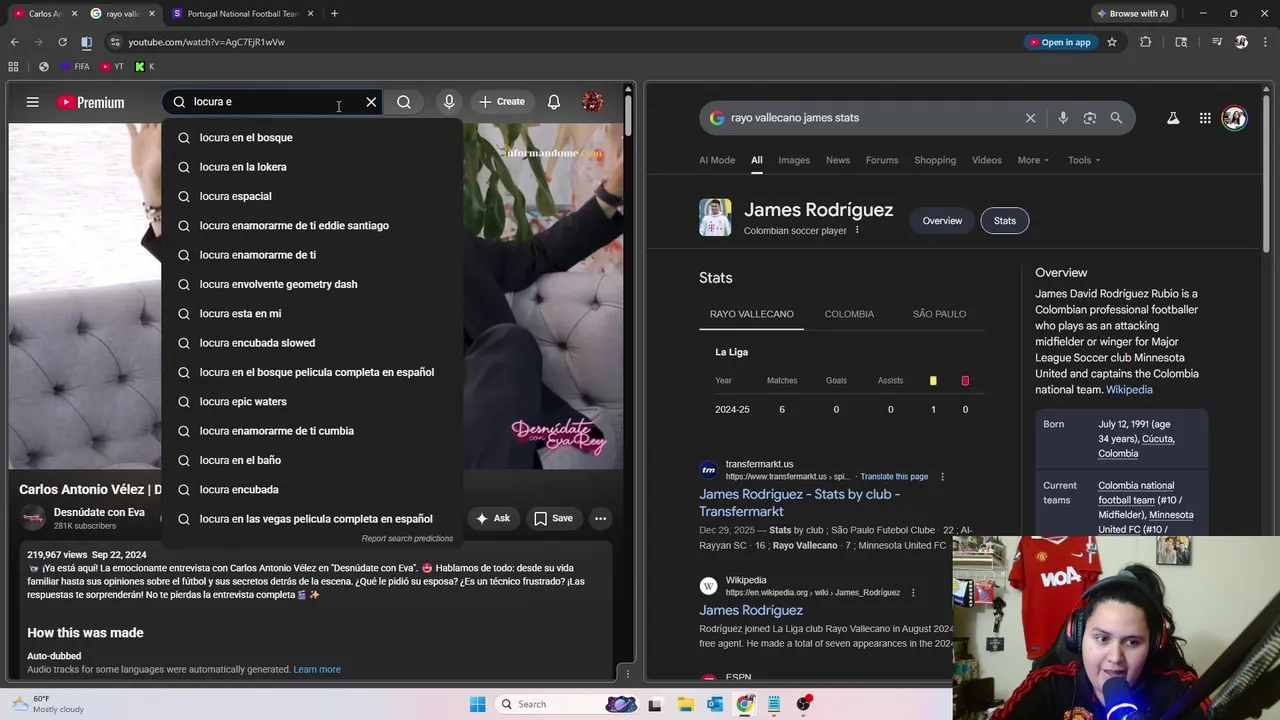
Task: Open the YouTube hamburger guide menu
Action: (32, 102)
